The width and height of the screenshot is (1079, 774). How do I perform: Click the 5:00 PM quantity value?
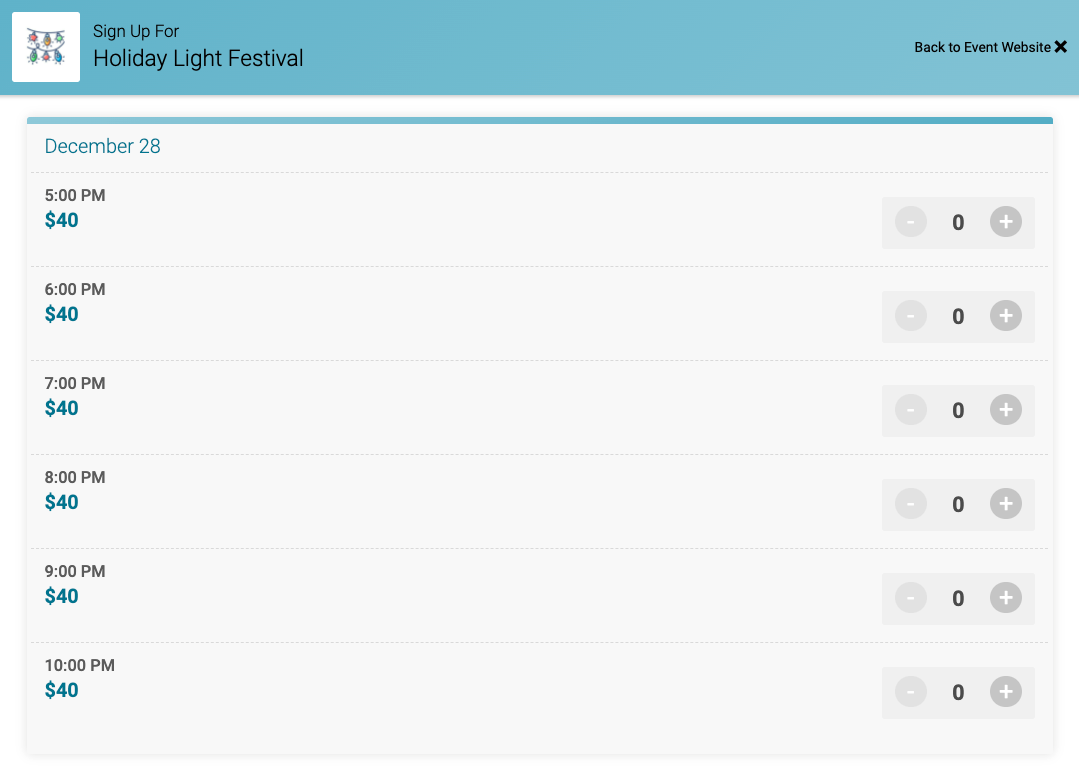coord(958,223)
